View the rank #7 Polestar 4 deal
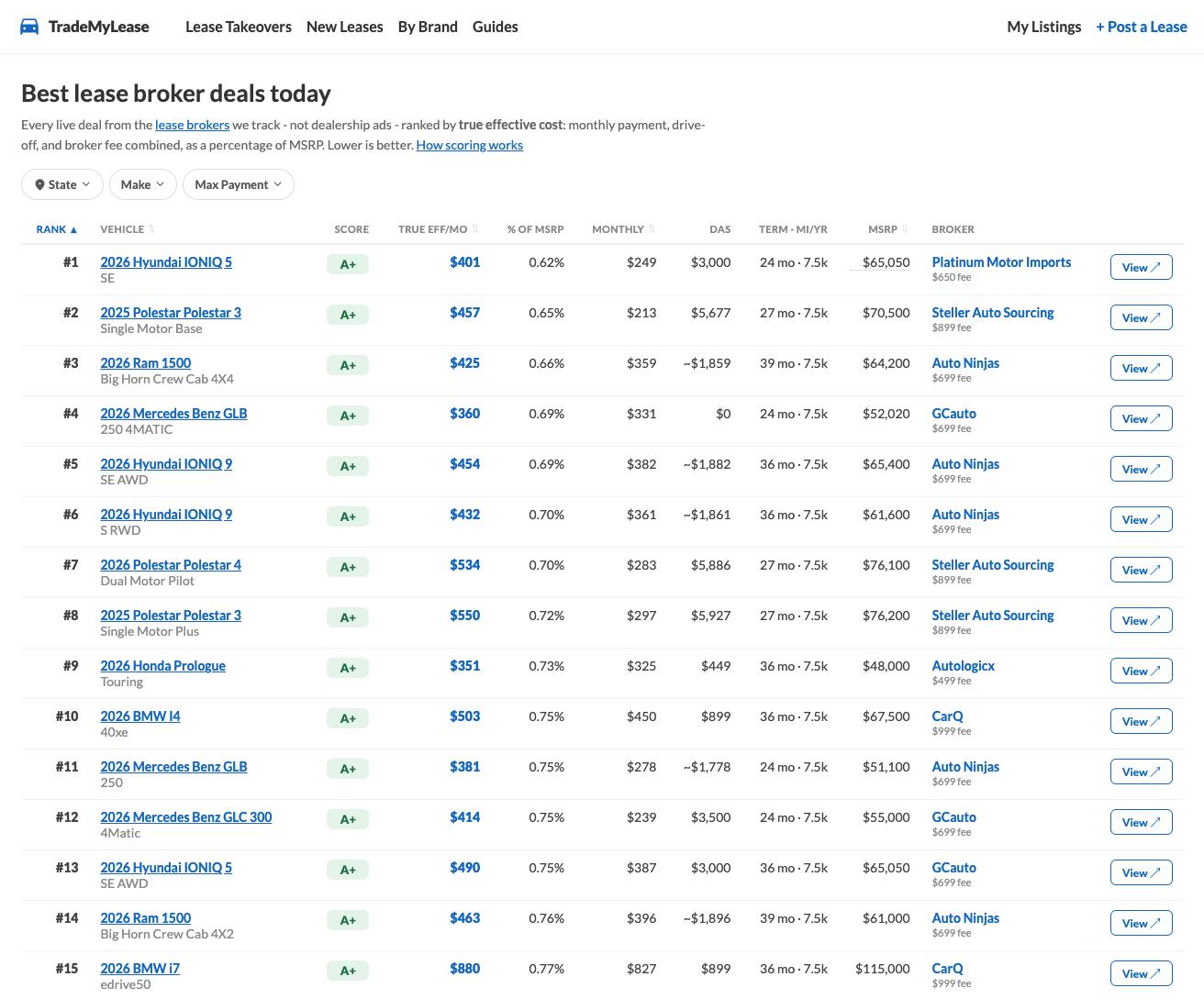 tap(1142, 571)
